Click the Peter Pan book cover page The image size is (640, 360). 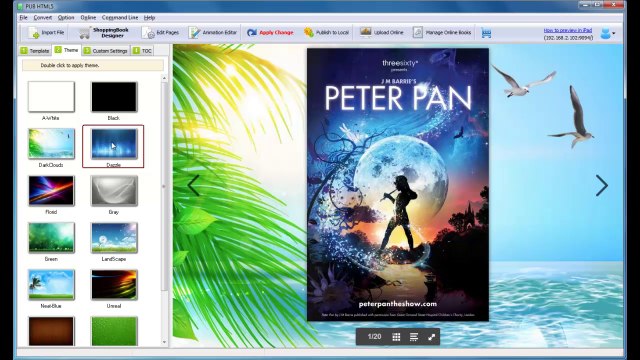(x=398, y=184)
